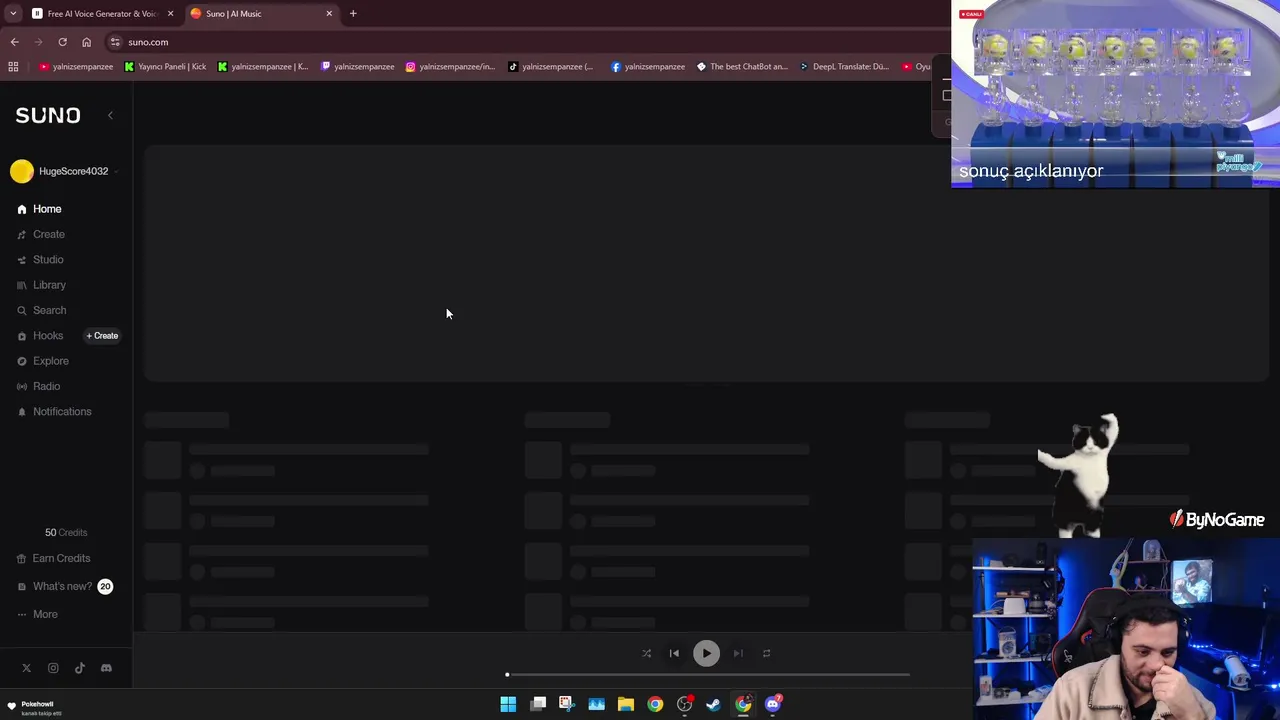This screenshot has height=720, width=1280.
Task: Open Suno's Instagram social link
Action: [53, 668]
